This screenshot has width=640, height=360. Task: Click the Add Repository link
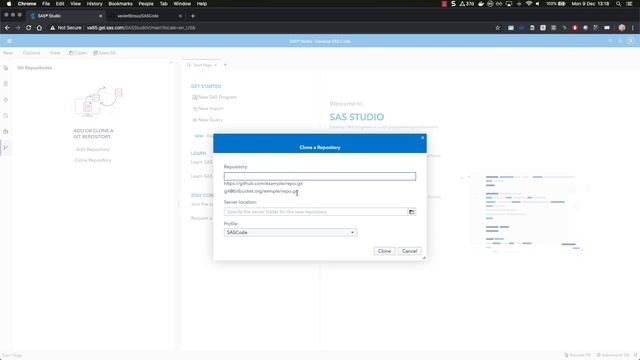click(93, 149)
